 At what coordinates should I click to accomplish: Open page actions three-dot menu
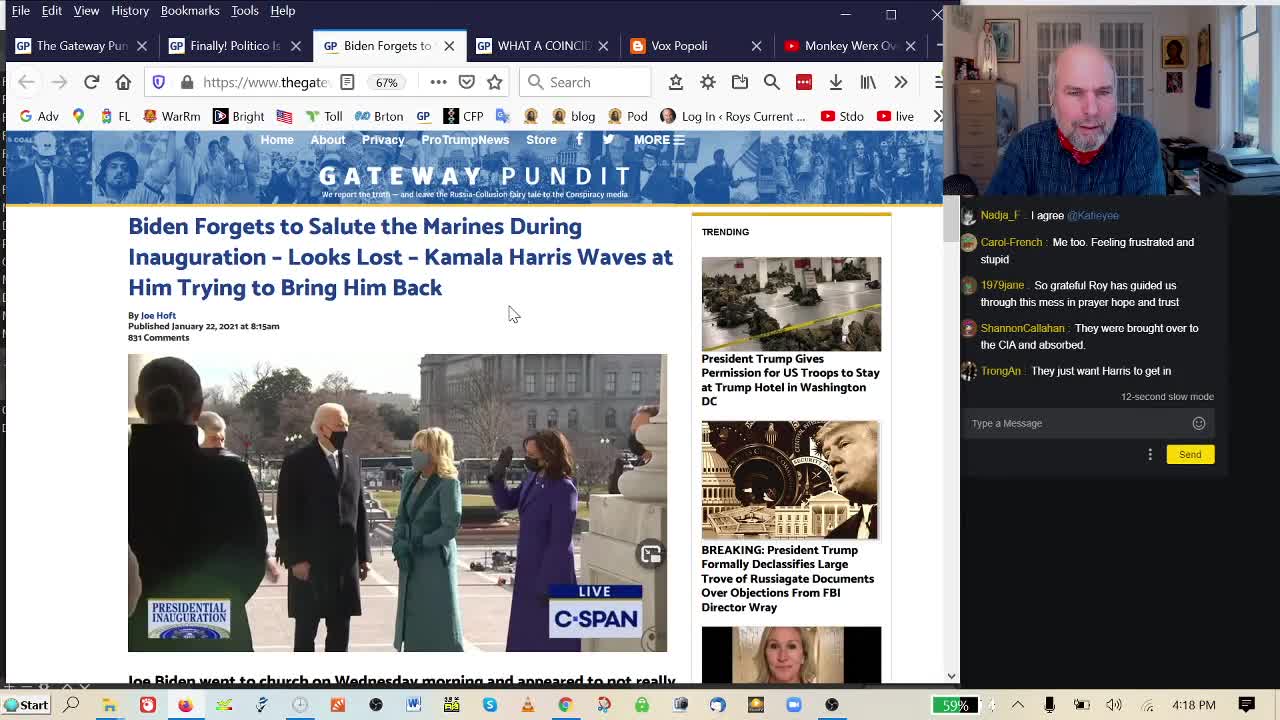click(438, 82)
